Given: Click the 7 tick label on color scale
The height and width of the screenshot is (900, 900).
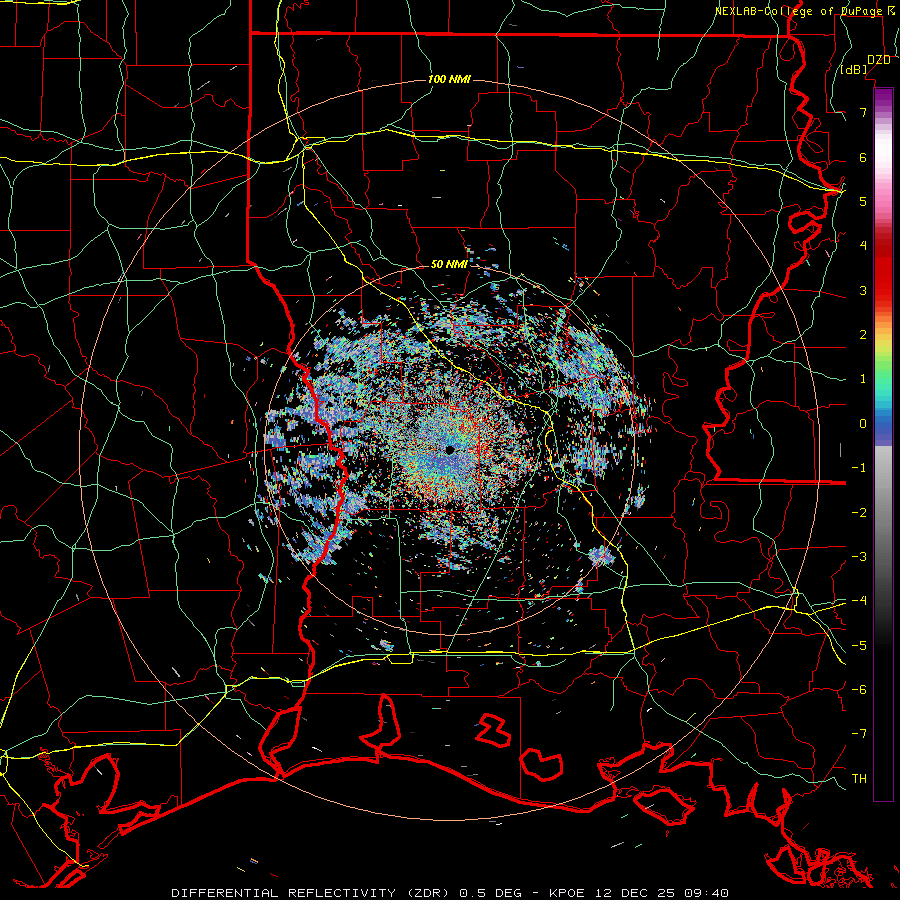Looking at the screenshot, I should click(863, 112).
